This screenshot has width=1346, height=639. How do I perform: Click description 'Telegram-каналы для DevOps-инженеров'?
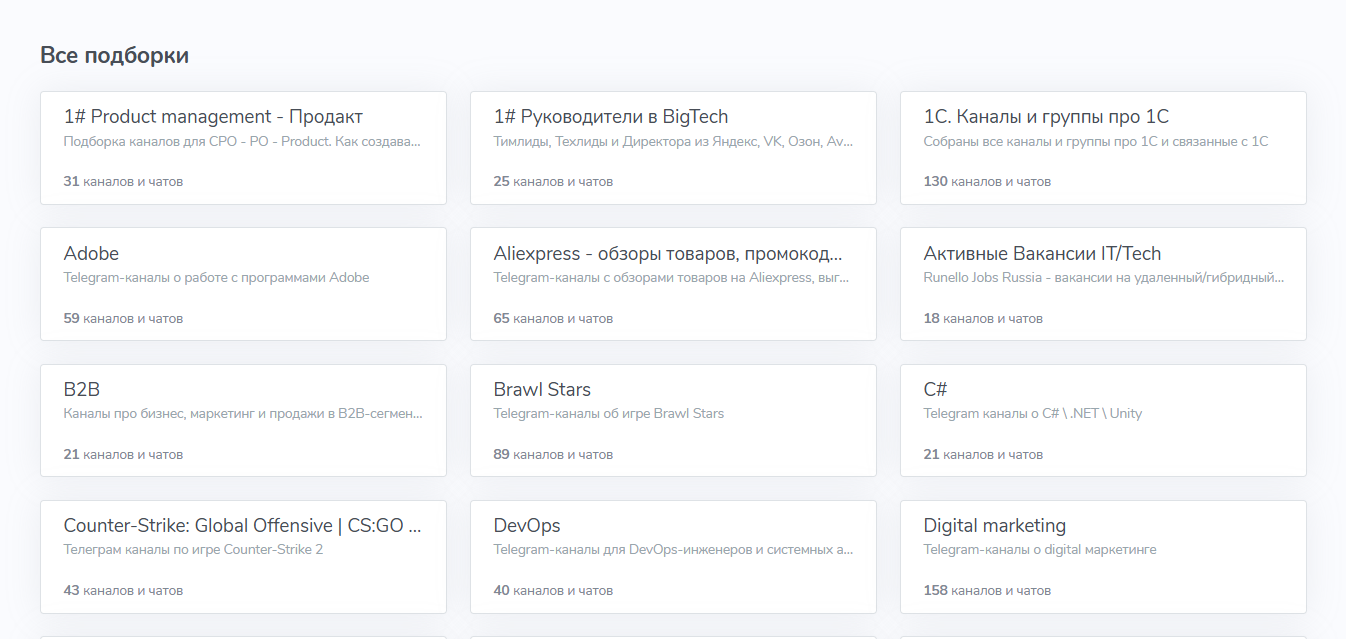coord(673,549)
